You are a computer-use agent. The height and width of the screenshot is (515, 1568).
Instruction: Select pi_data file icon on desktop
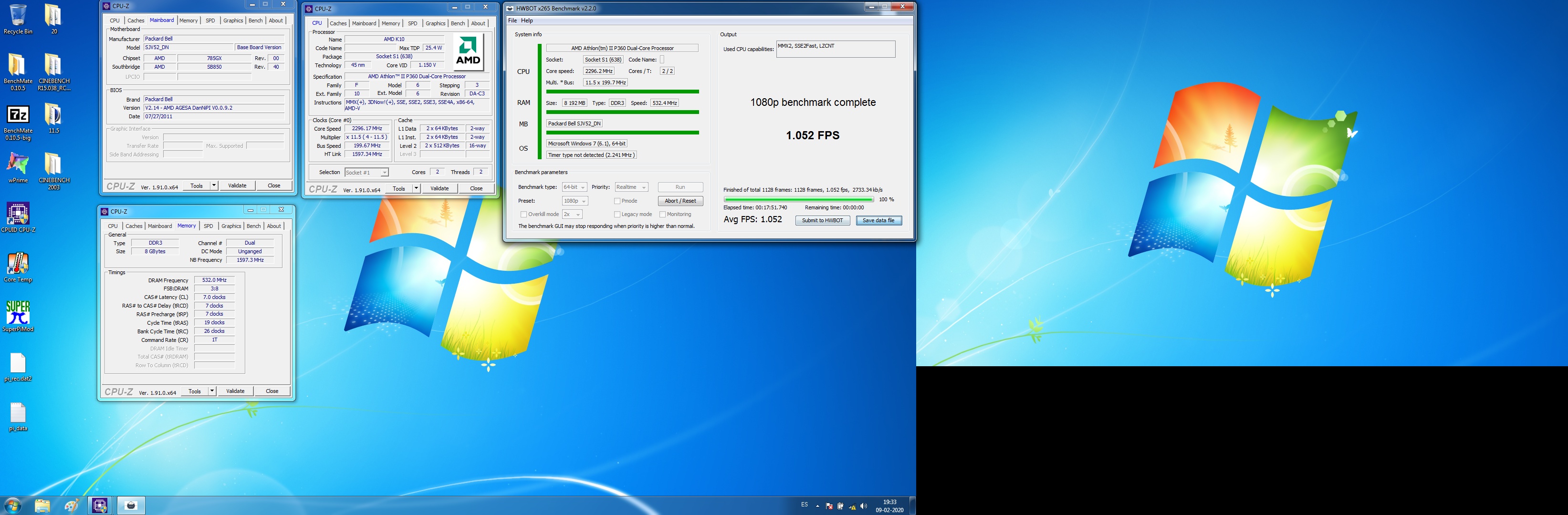pos(18,416)
